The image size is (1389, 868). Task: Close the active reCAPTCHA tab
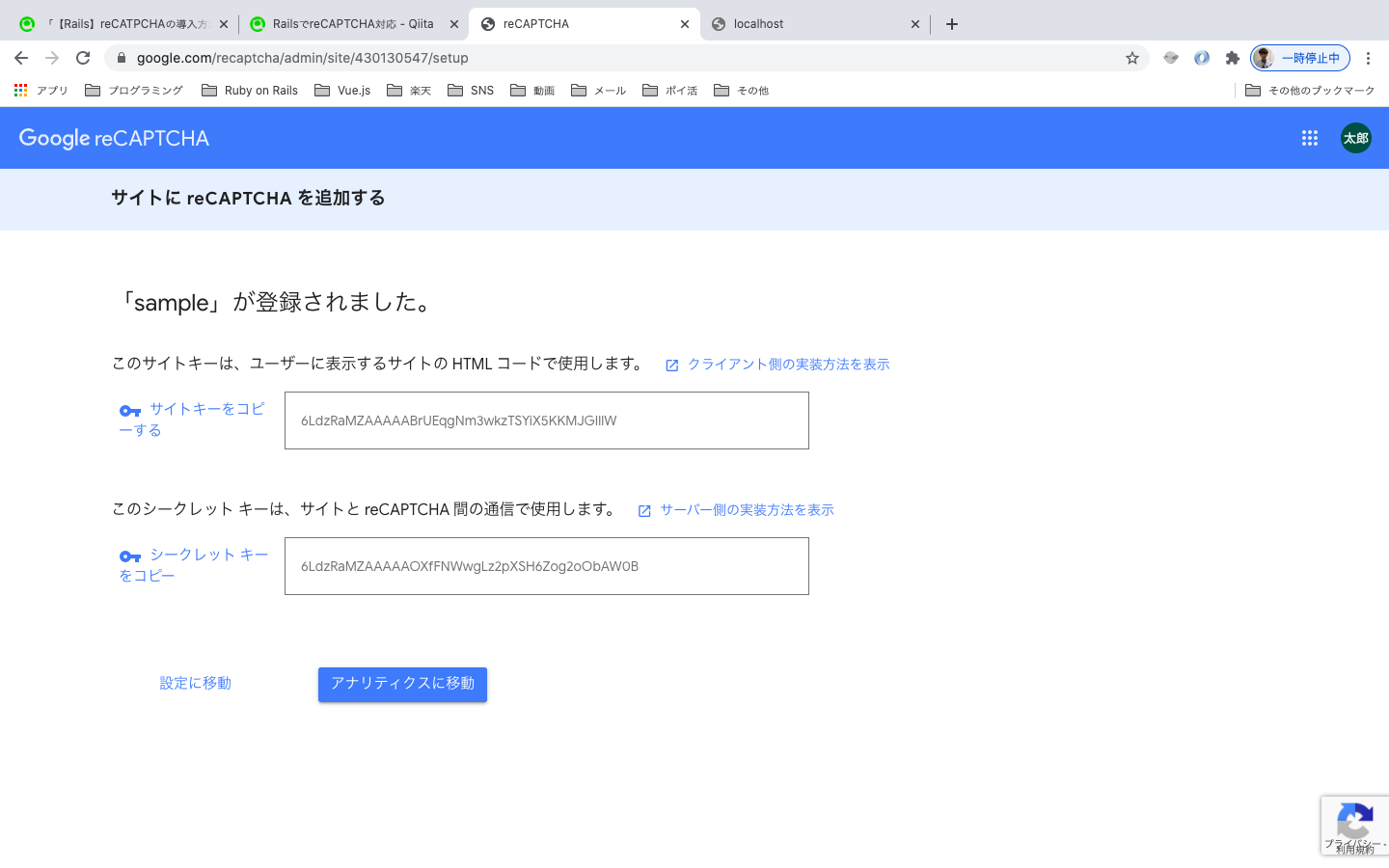coord(685,24)
